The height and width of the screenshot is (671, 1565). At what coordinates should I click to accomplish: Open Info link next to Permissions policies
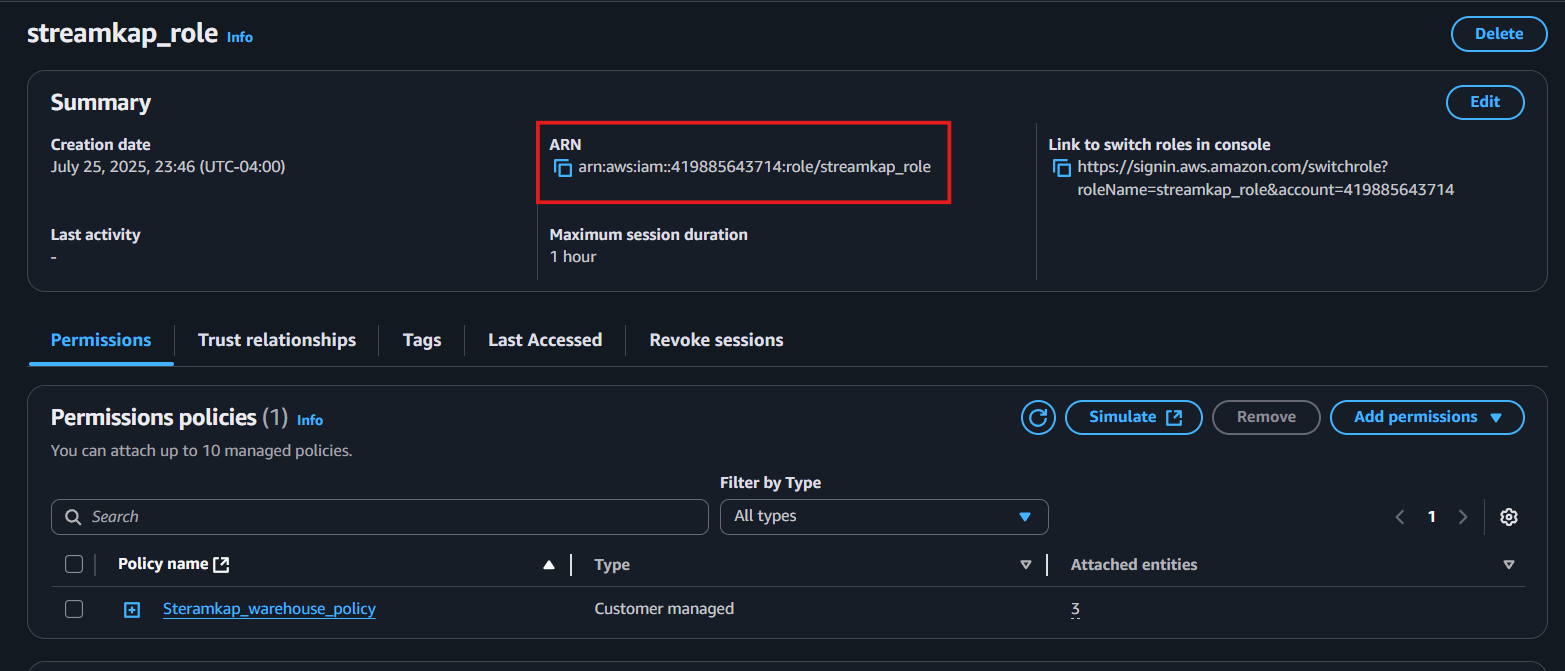pos(310,420)
